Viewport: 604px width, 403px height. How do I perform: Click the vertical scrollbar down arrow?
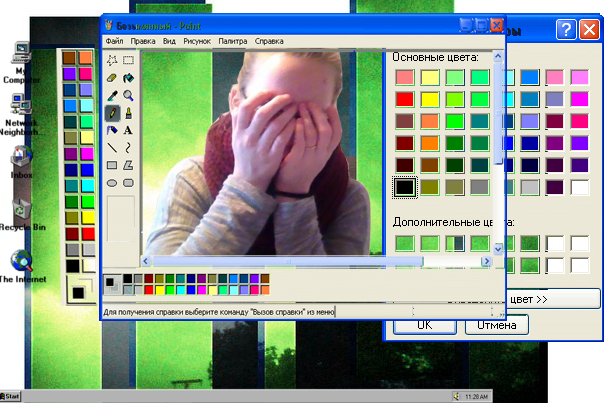498,249
